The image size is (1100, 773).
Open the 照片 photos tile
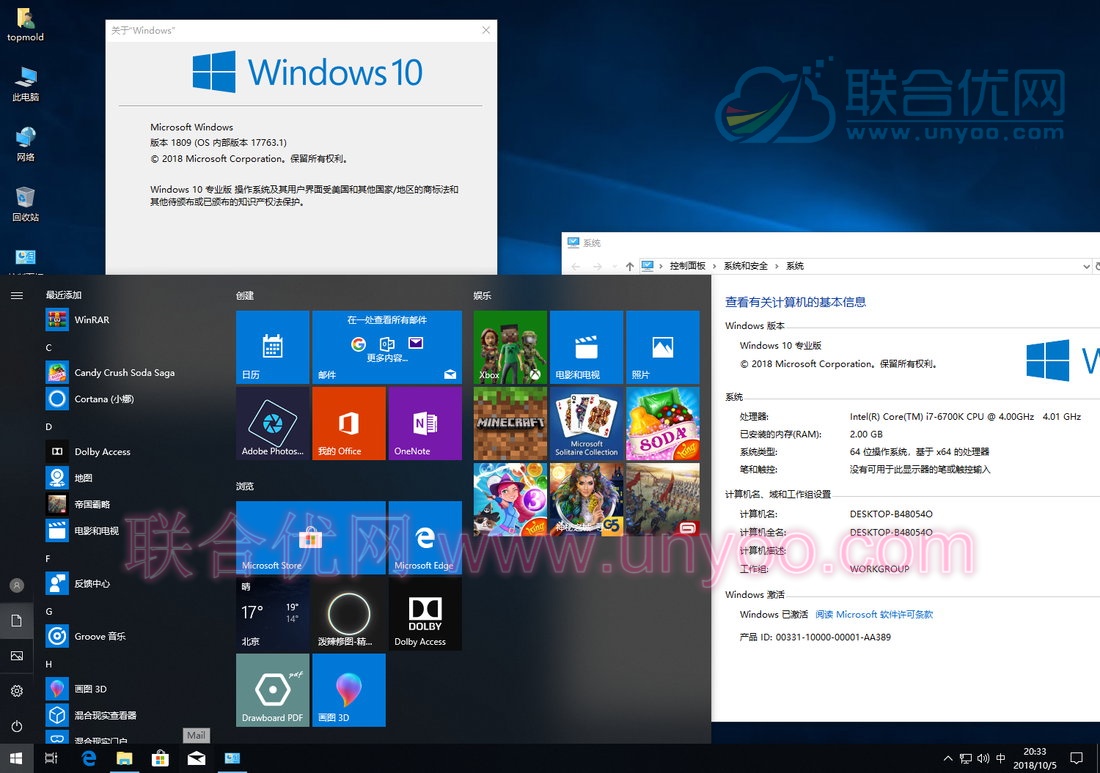[x=663, y=347]
